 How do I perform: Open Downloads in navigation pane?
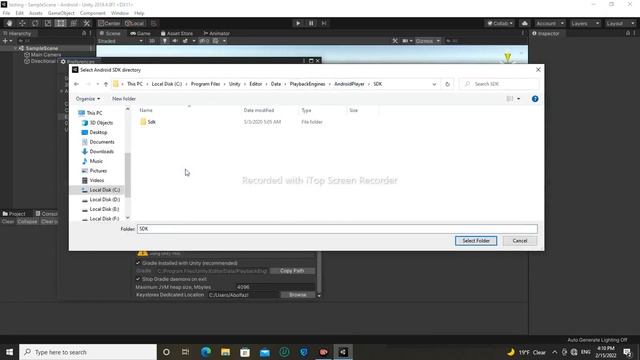[x=101, y=151]
